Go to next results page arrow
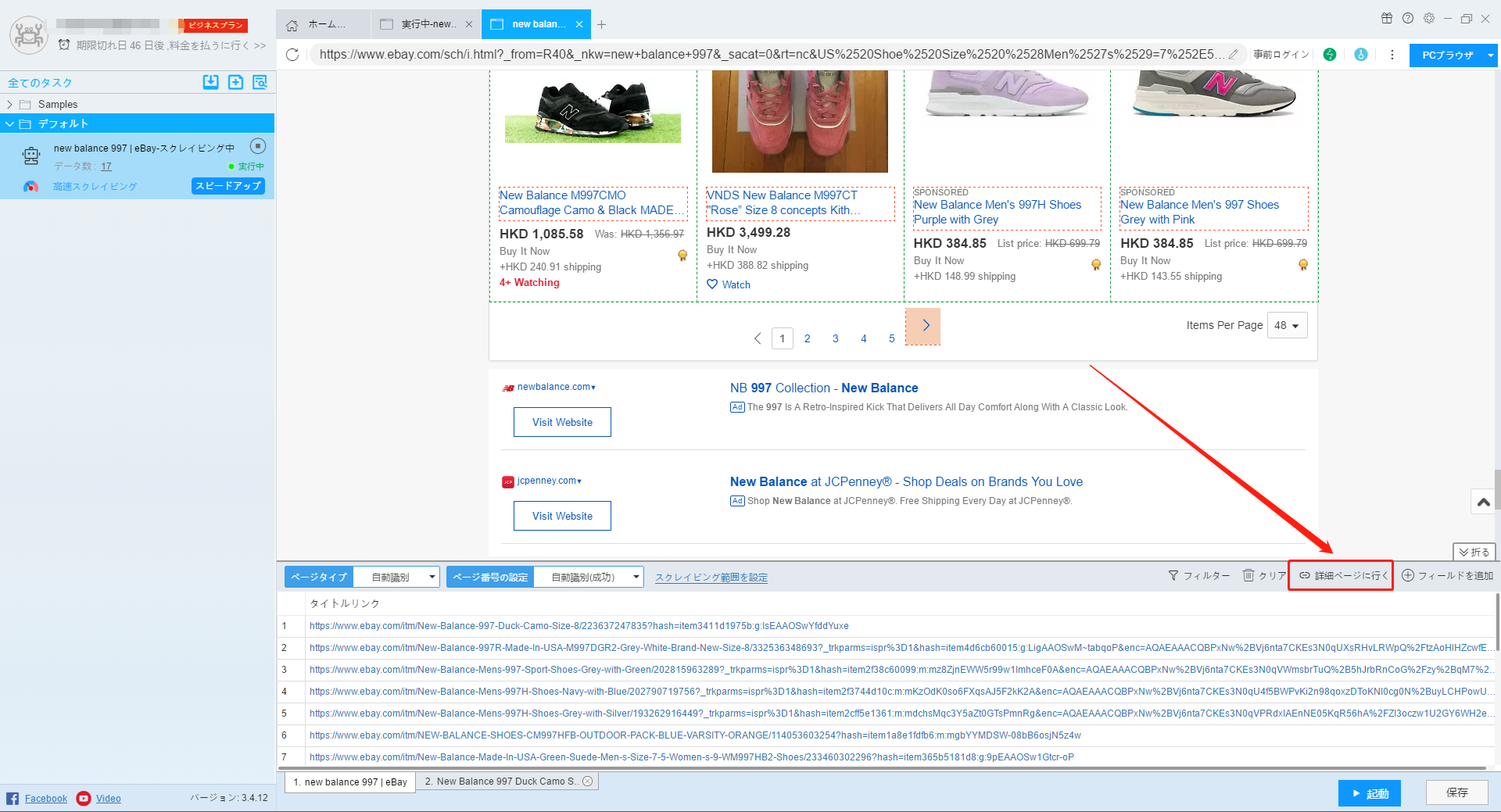The image size is (1501, 812). 923,326
